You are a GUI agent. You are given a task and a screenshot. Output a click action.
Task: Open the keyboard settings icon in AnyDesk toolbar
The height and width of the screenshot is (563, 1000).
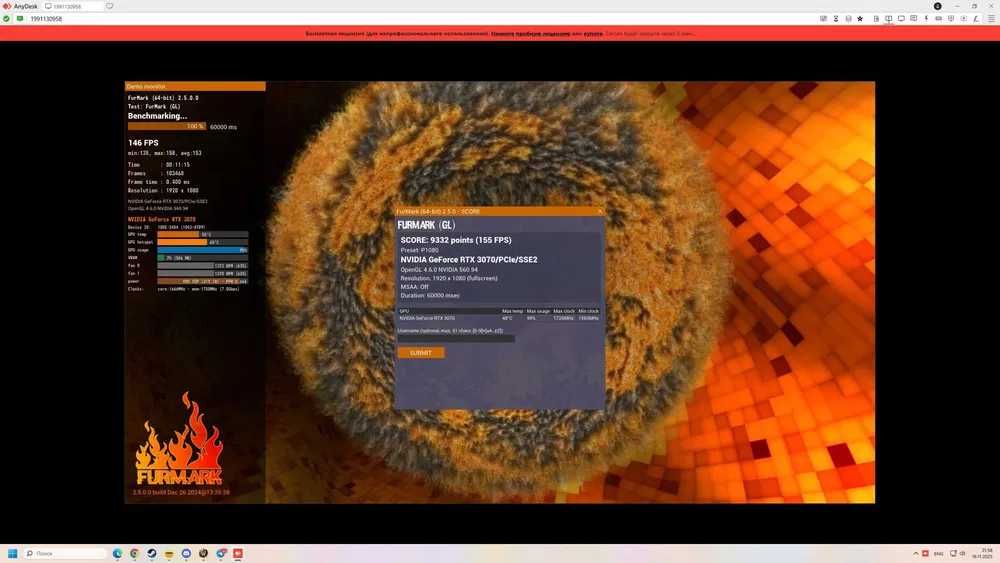click(x=938, y=18)
